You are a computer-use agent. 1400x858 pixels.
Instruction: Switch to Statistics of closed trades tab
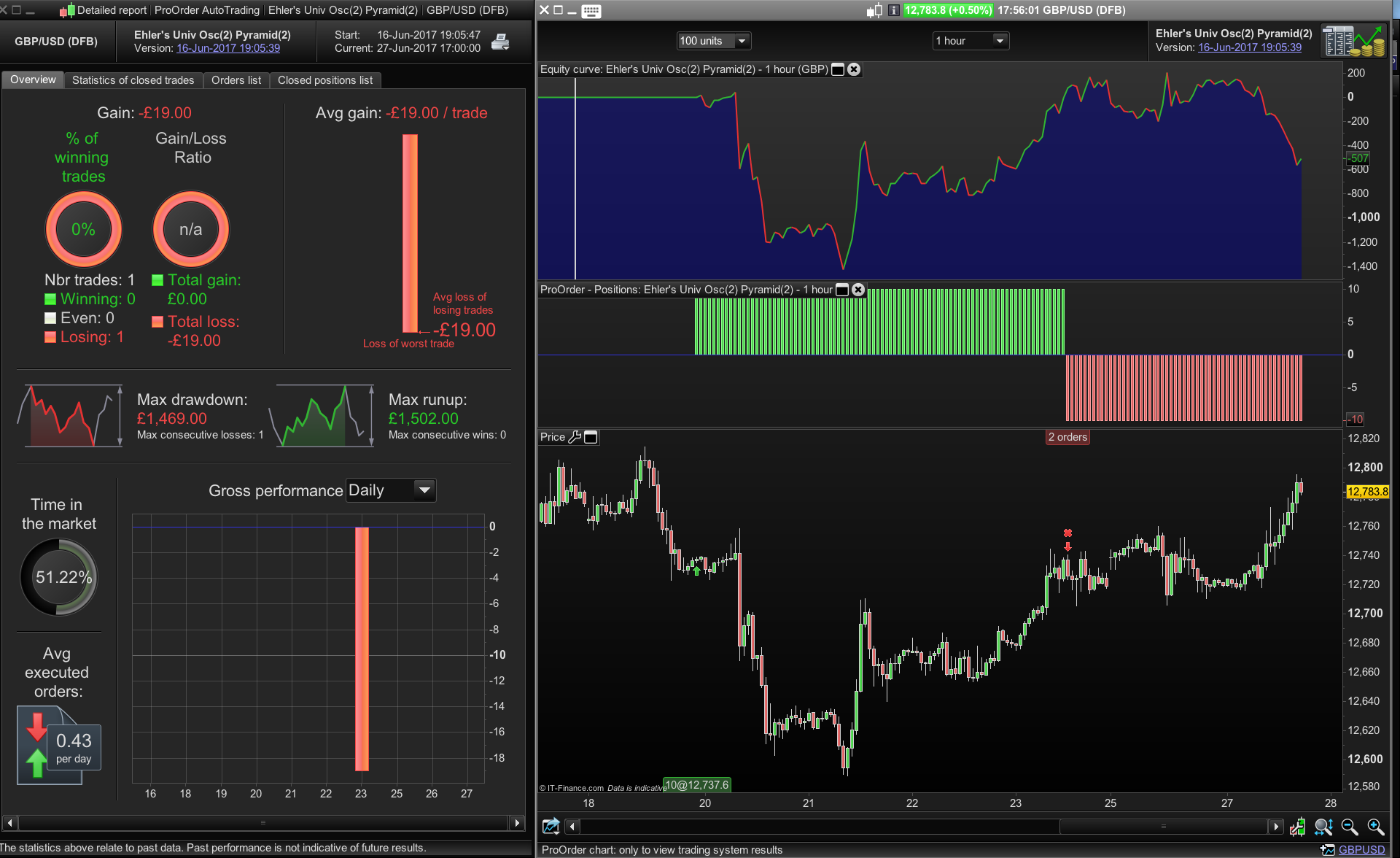tap(133, 80)
